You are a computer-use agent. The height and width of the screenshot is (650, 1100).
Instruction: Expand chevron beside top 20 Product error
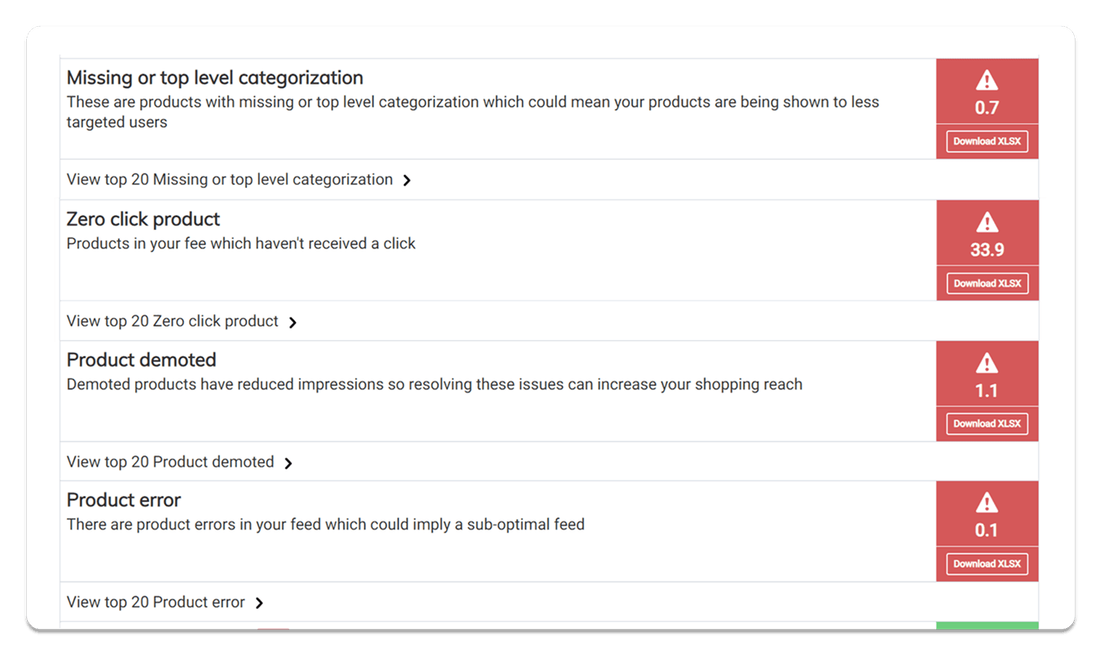pos(259,603)
